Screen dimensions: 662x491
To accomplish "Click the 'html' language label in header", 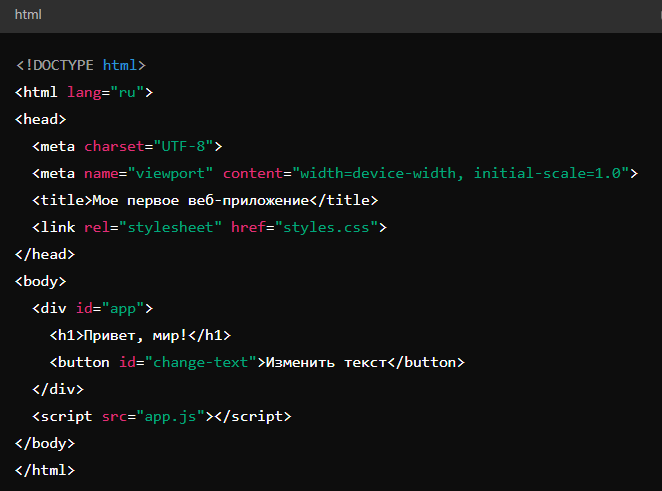I will click(x=28, y=15).
